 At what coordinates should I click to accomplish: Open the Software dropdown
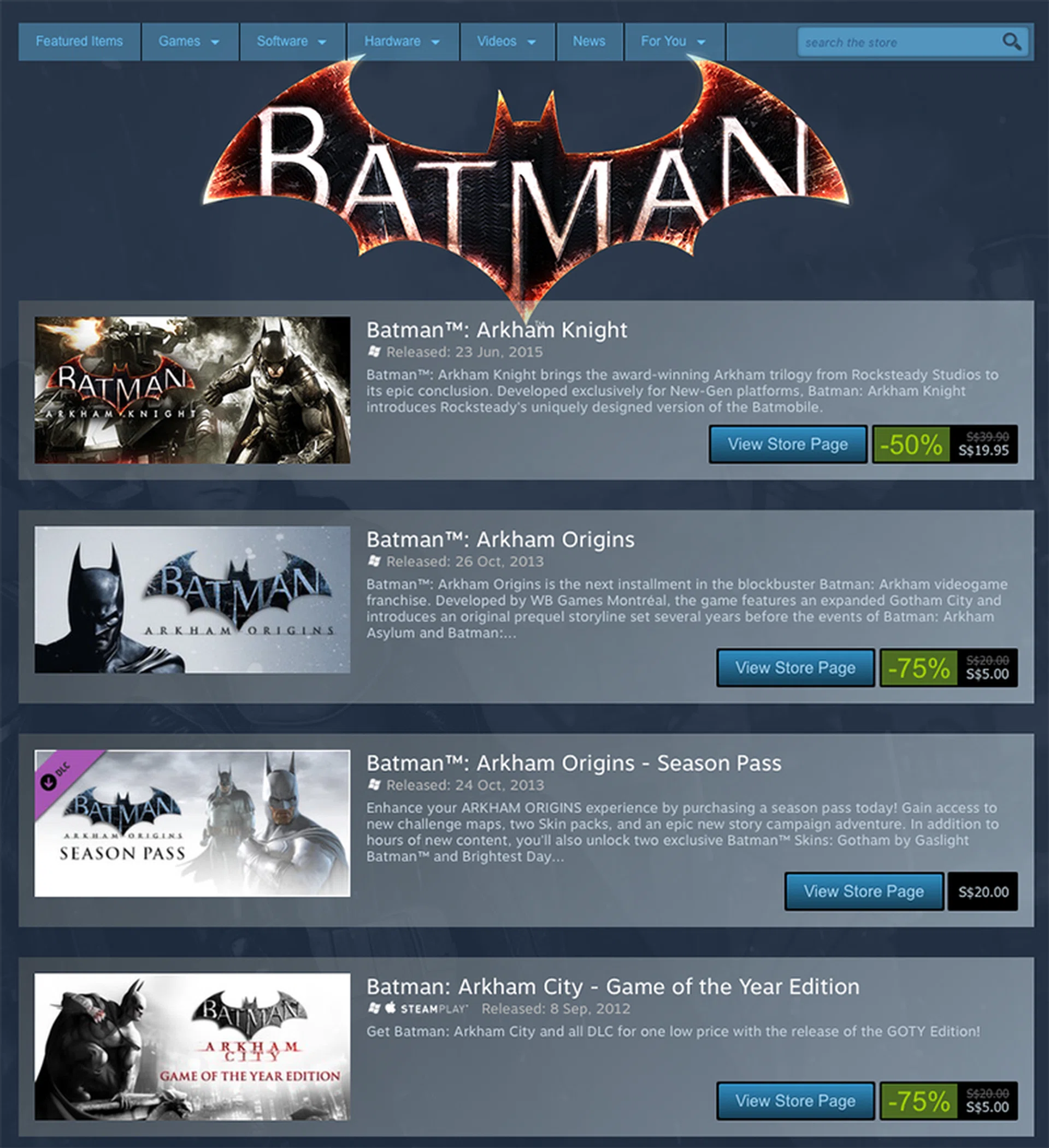point(292,42)
